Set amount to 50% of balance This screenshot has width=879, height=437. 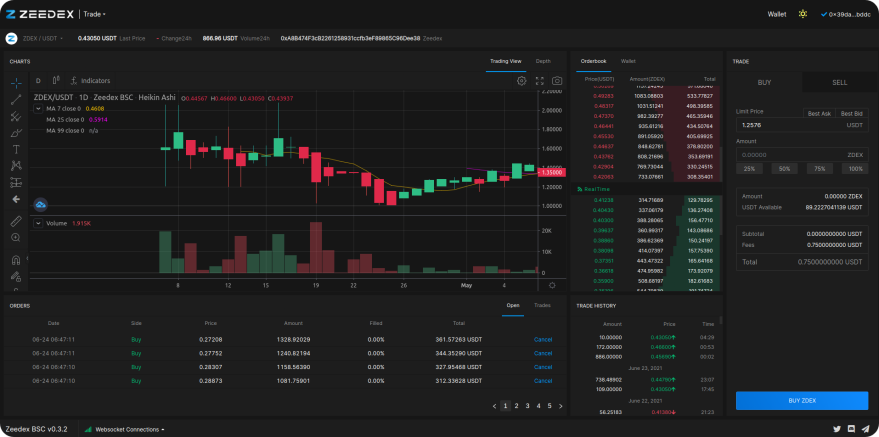pos(785,169)
